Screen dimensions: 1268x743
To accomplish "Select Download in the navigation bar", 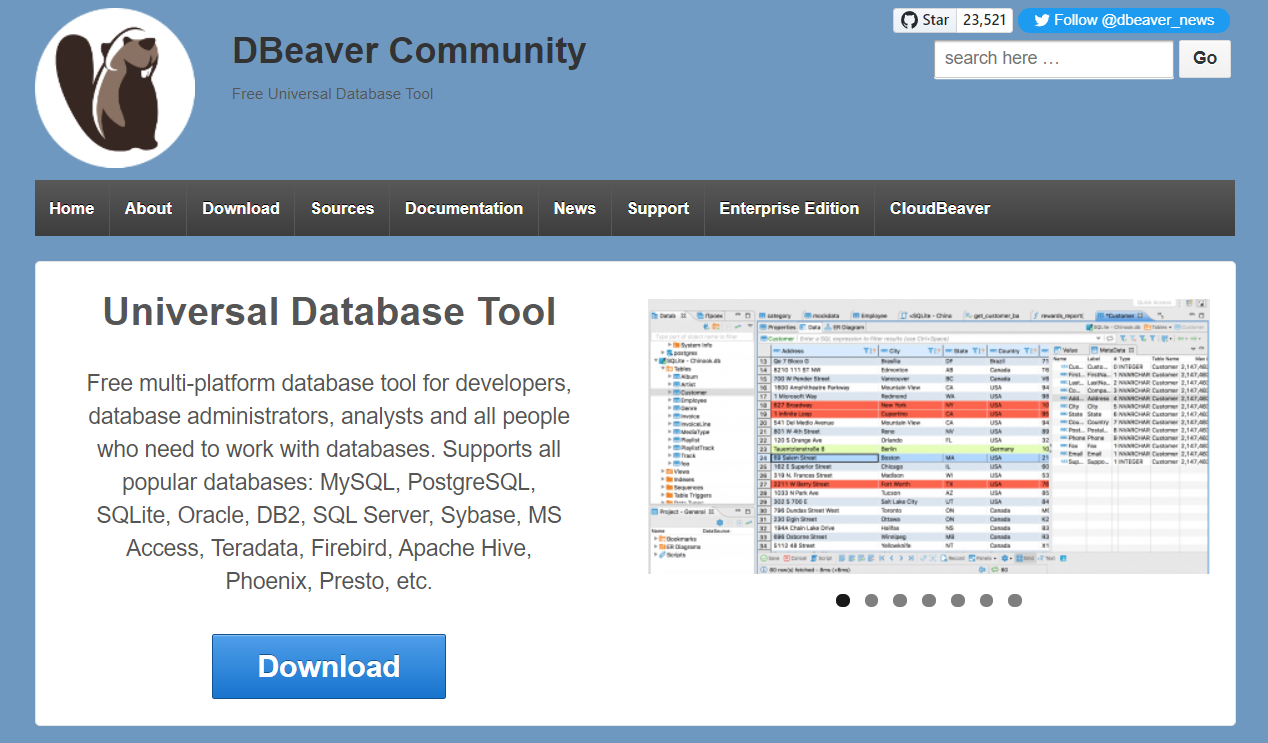I will pos(241,208).
